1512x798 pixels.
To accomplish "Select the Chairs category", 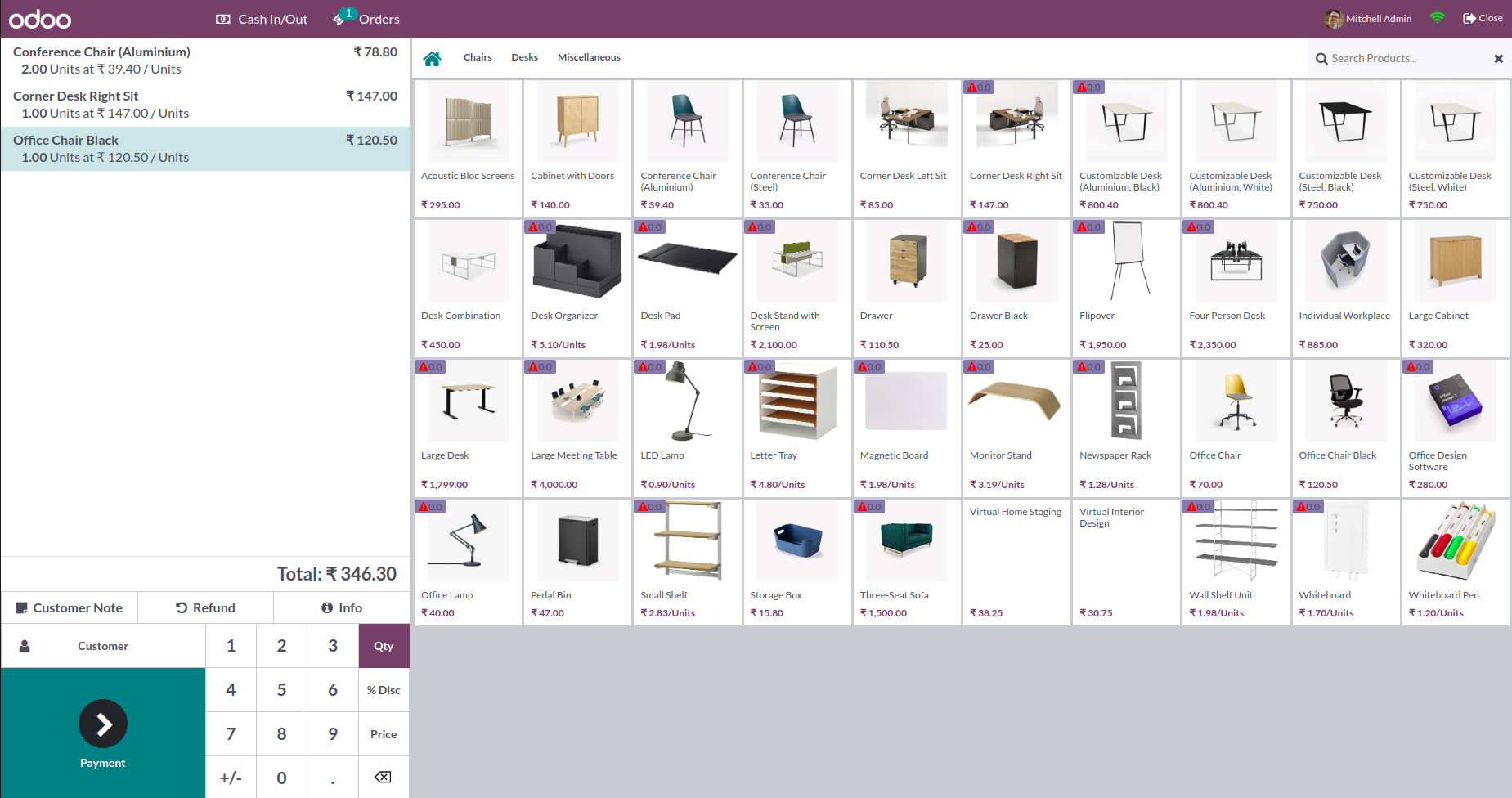I will tap(478, 57).
